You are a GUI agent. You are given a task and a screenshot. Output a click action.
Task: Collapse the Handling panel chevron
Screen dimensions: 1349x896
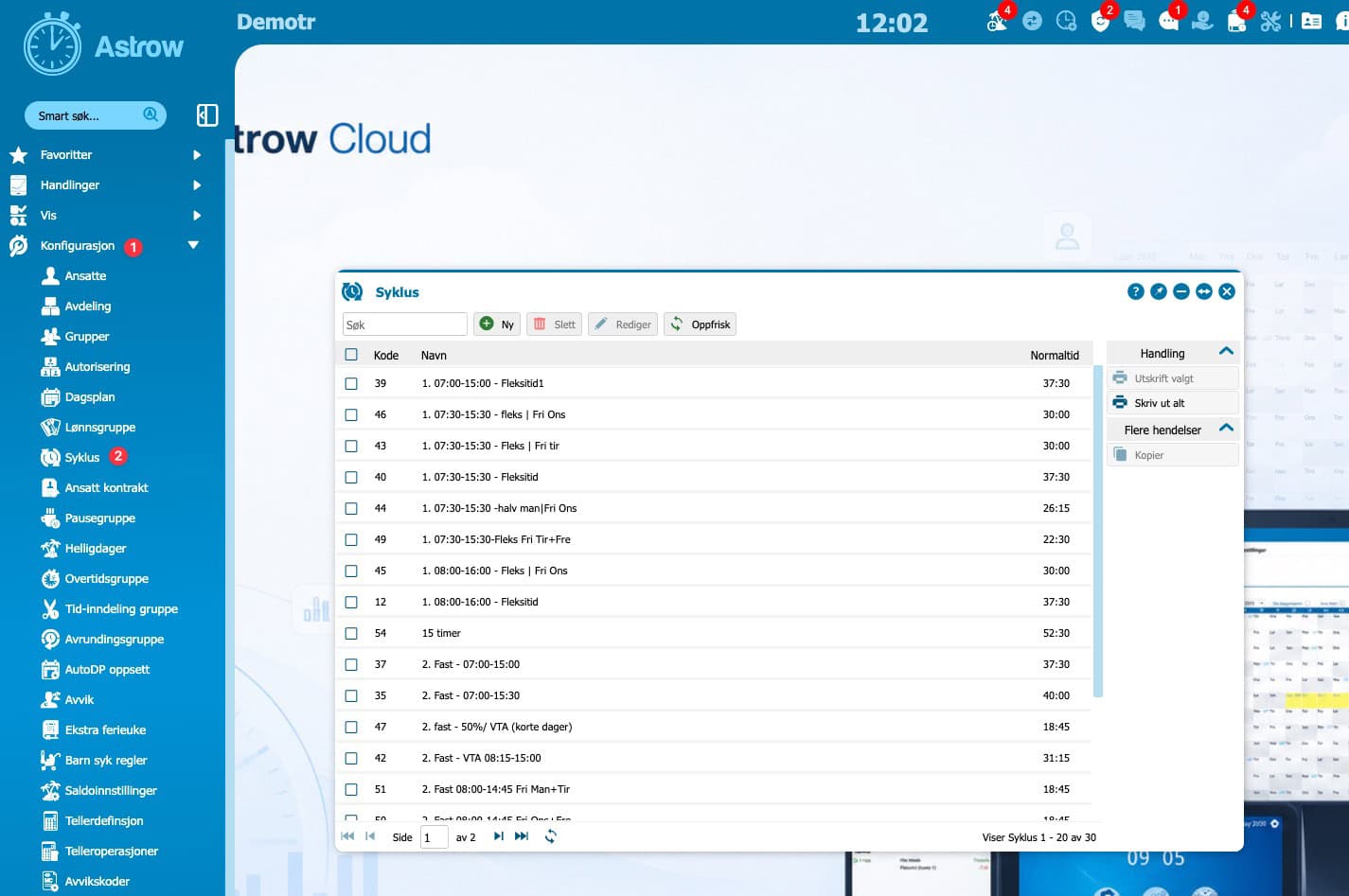(1227, 352)
